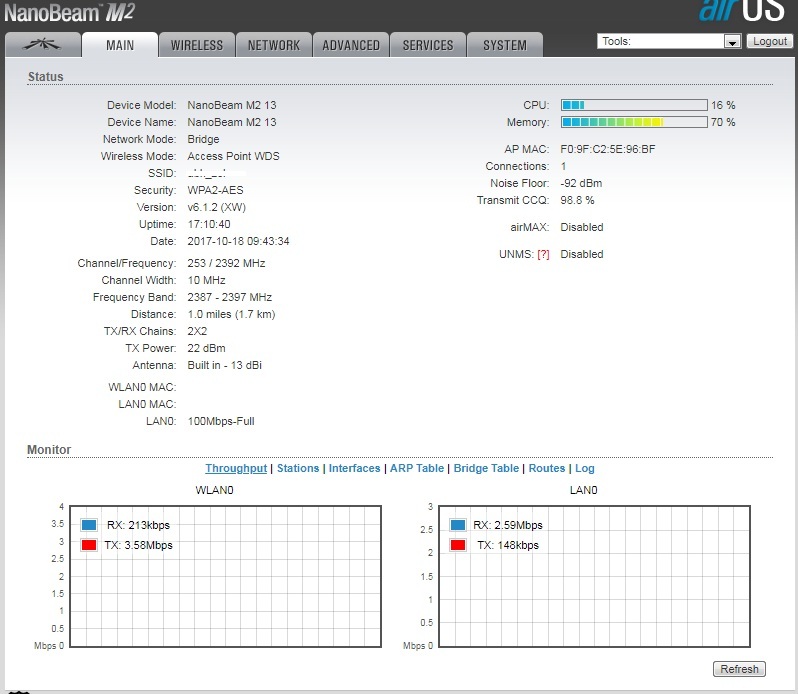Select the Date value 2017-10-18 09:43:34
This screenshot has height=694, width=798.
238,241
